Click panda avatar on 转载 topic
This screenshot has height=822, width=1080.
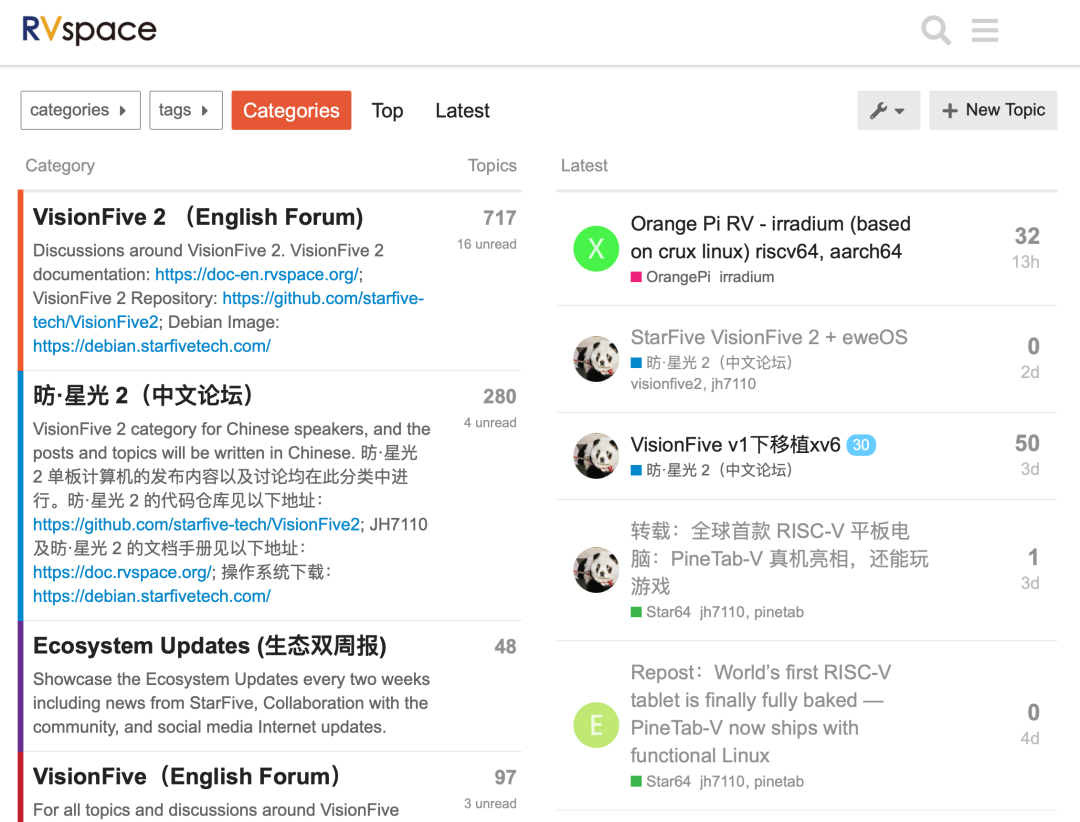click(596, 570)
